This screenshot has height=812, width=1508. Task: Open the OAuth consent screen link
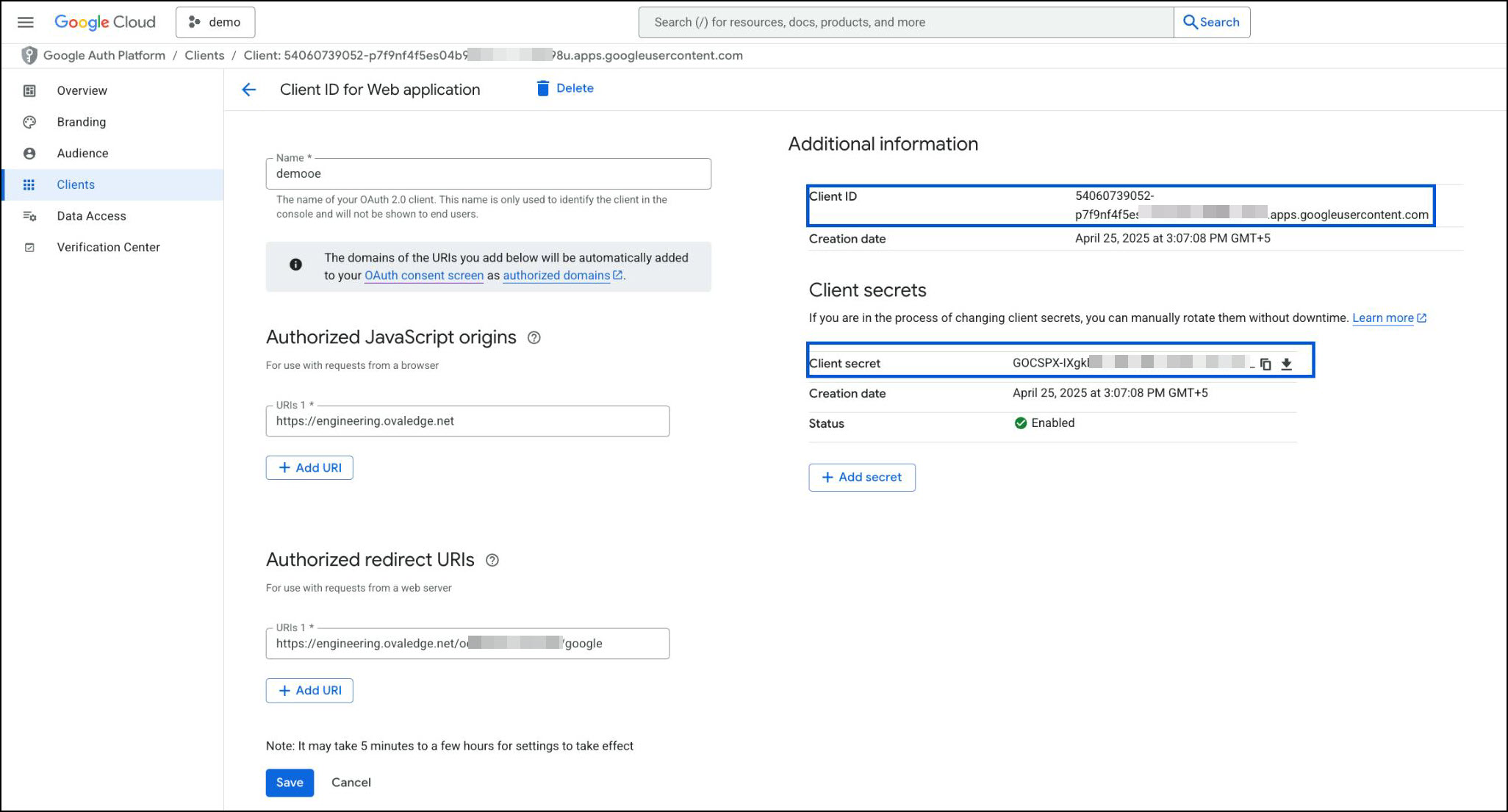click(423, 276)
